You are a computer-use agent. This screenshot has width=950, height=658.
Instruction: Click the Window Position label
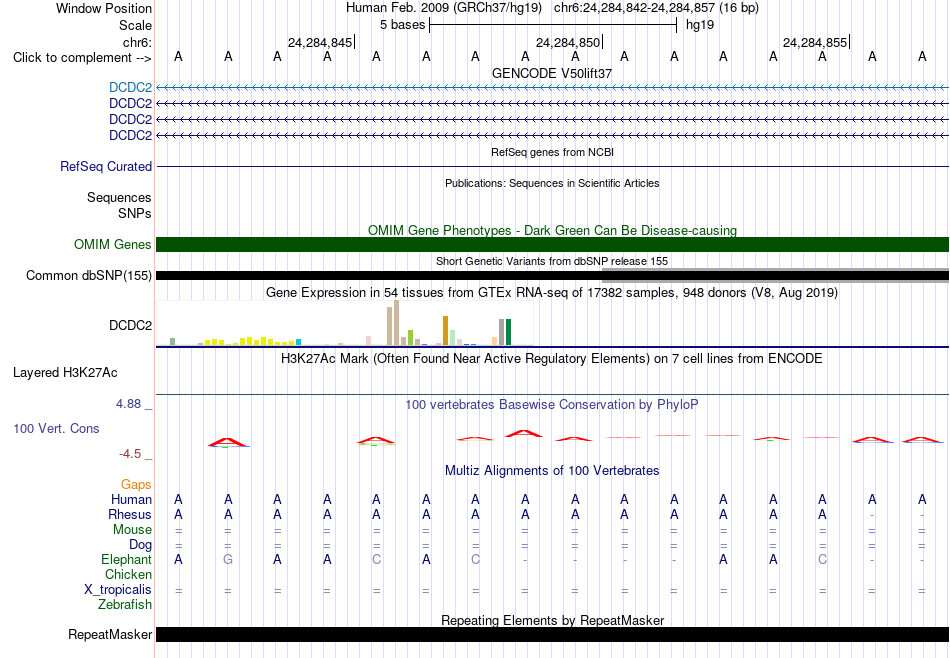(104, 8)
